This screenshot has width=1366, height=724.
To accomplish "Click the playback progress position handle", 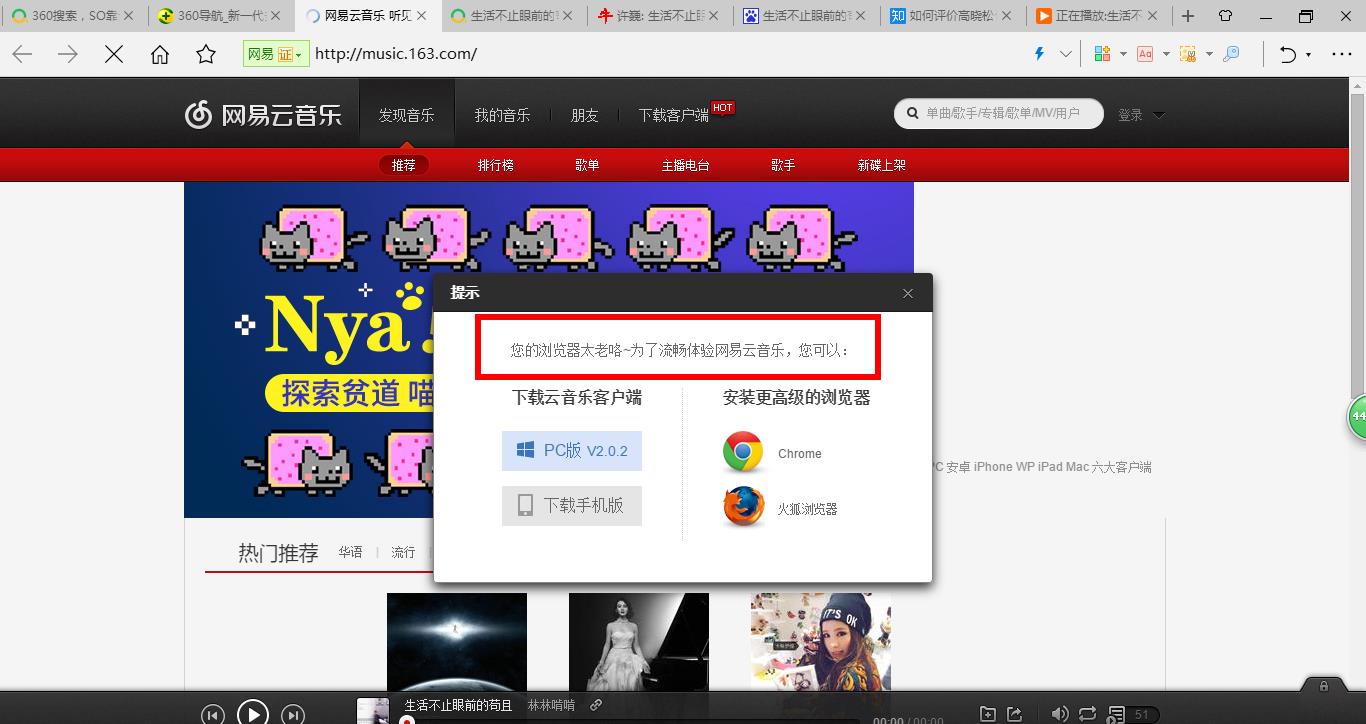I will point(408,720).
